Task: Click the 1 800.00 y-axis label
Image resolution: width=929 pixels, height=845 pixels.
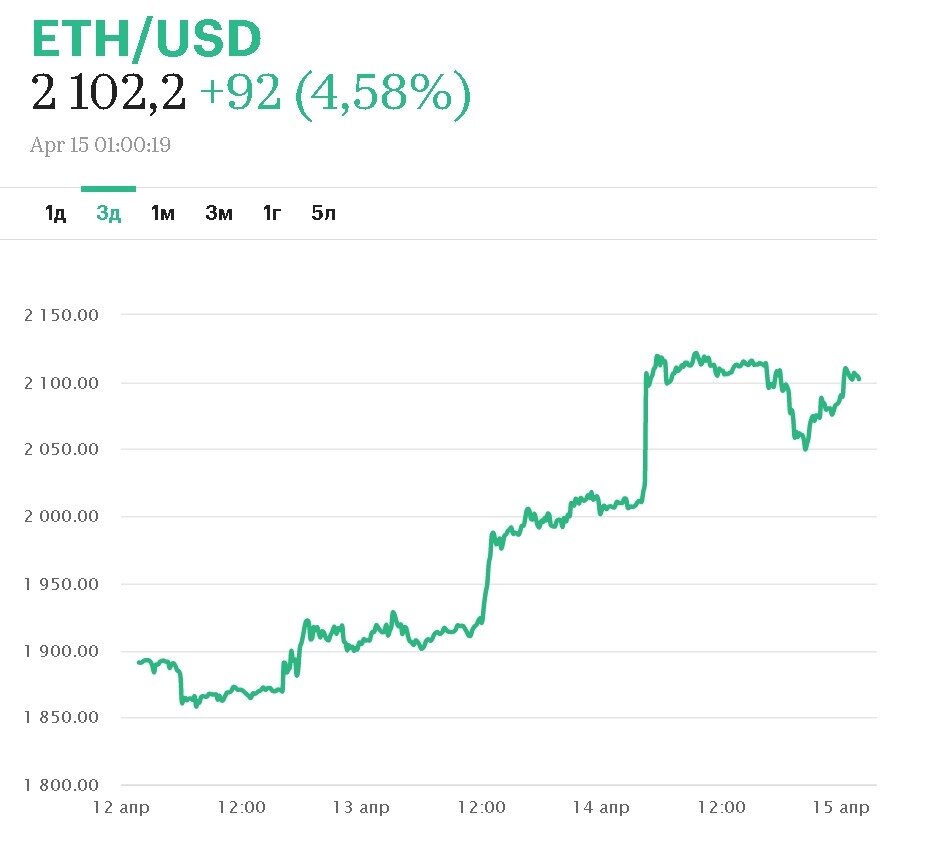Action: point(62,785)
